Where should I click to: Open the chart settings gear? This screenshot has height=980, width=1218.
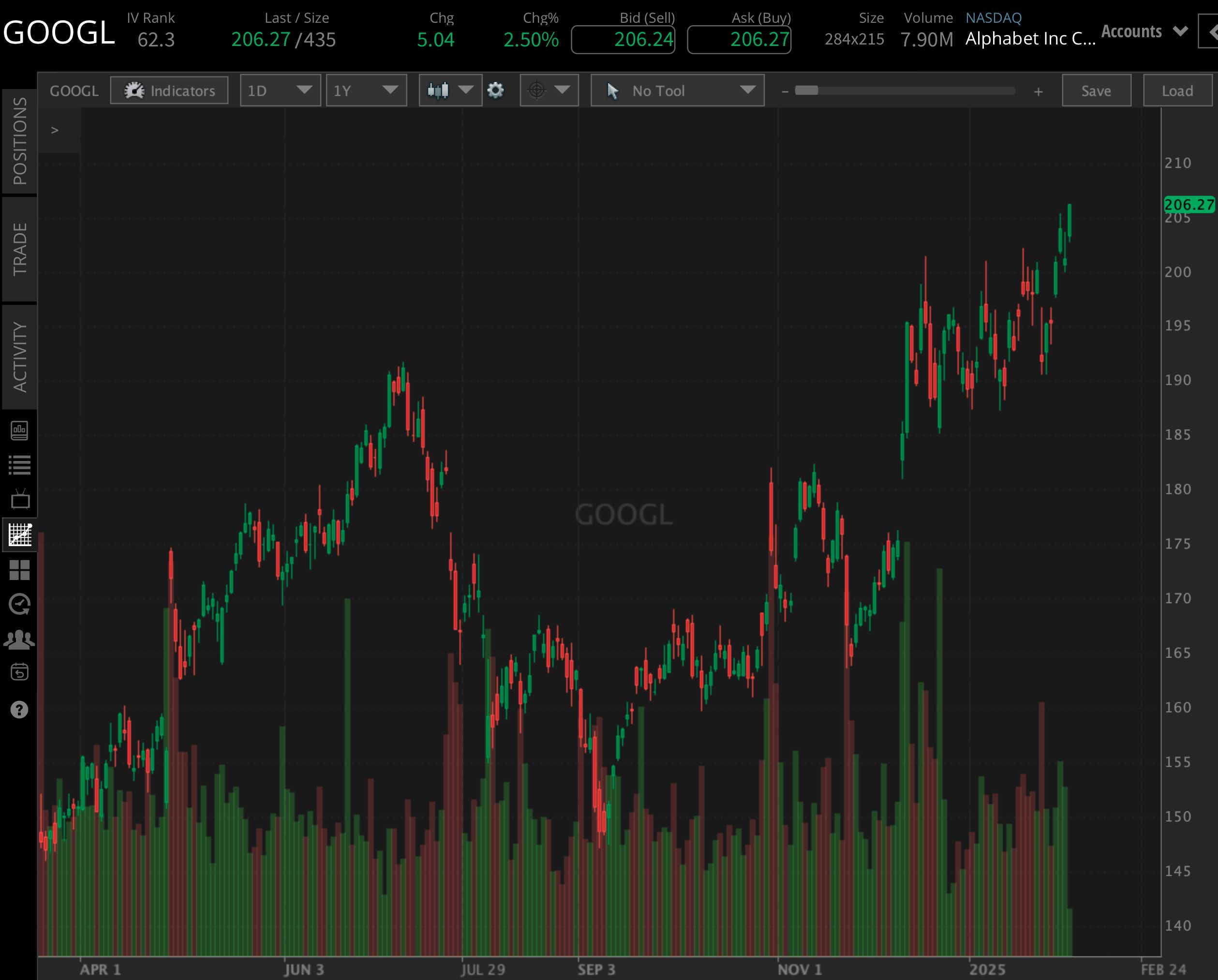[495, 90]
